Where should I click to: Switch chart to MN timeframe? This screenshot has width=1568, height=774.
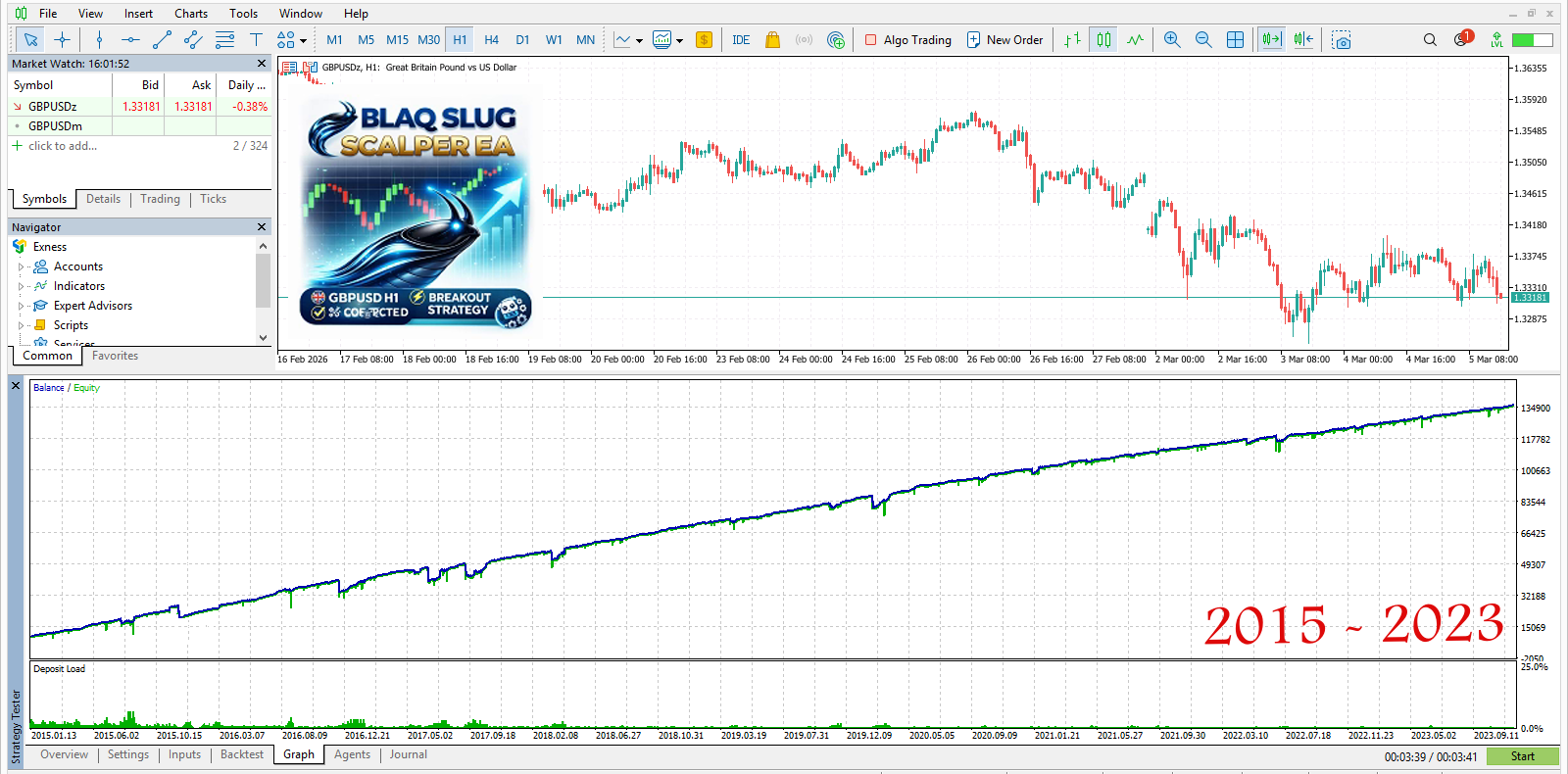point(586,40)
